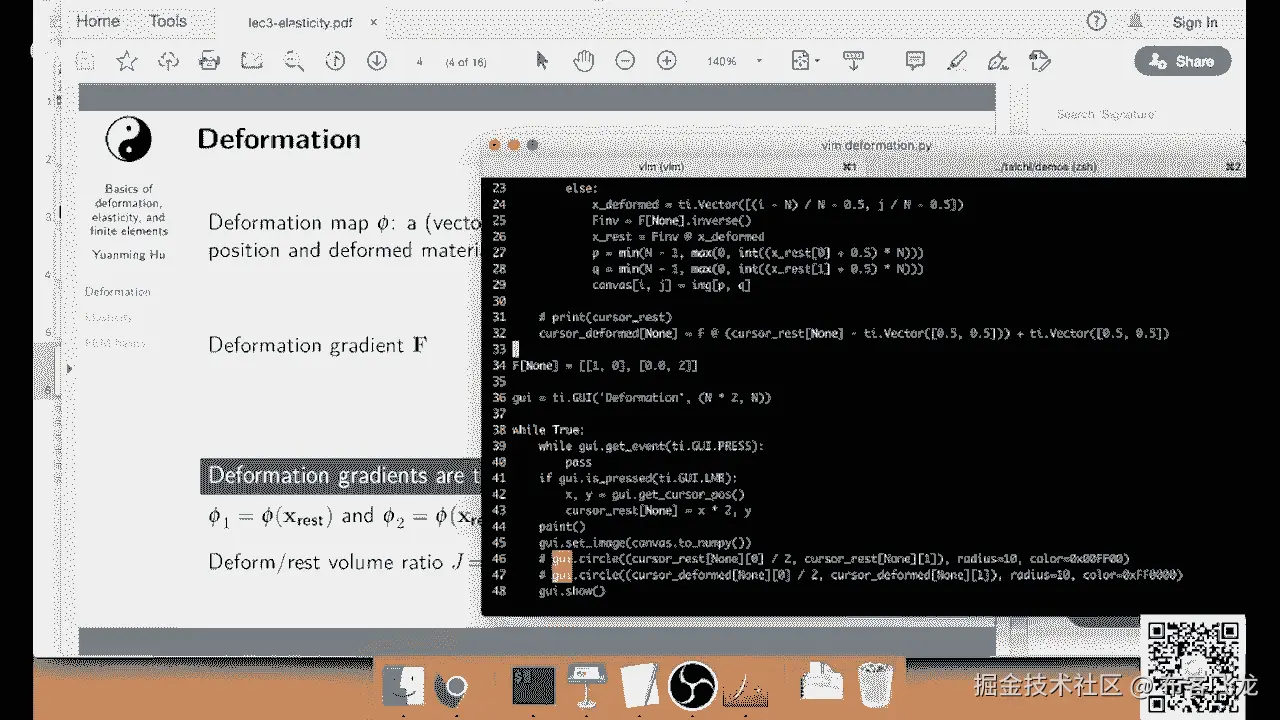Switch to the vim (vim) terminal tab
Viewport: 1280px width, 720px height.
(660, 166)
